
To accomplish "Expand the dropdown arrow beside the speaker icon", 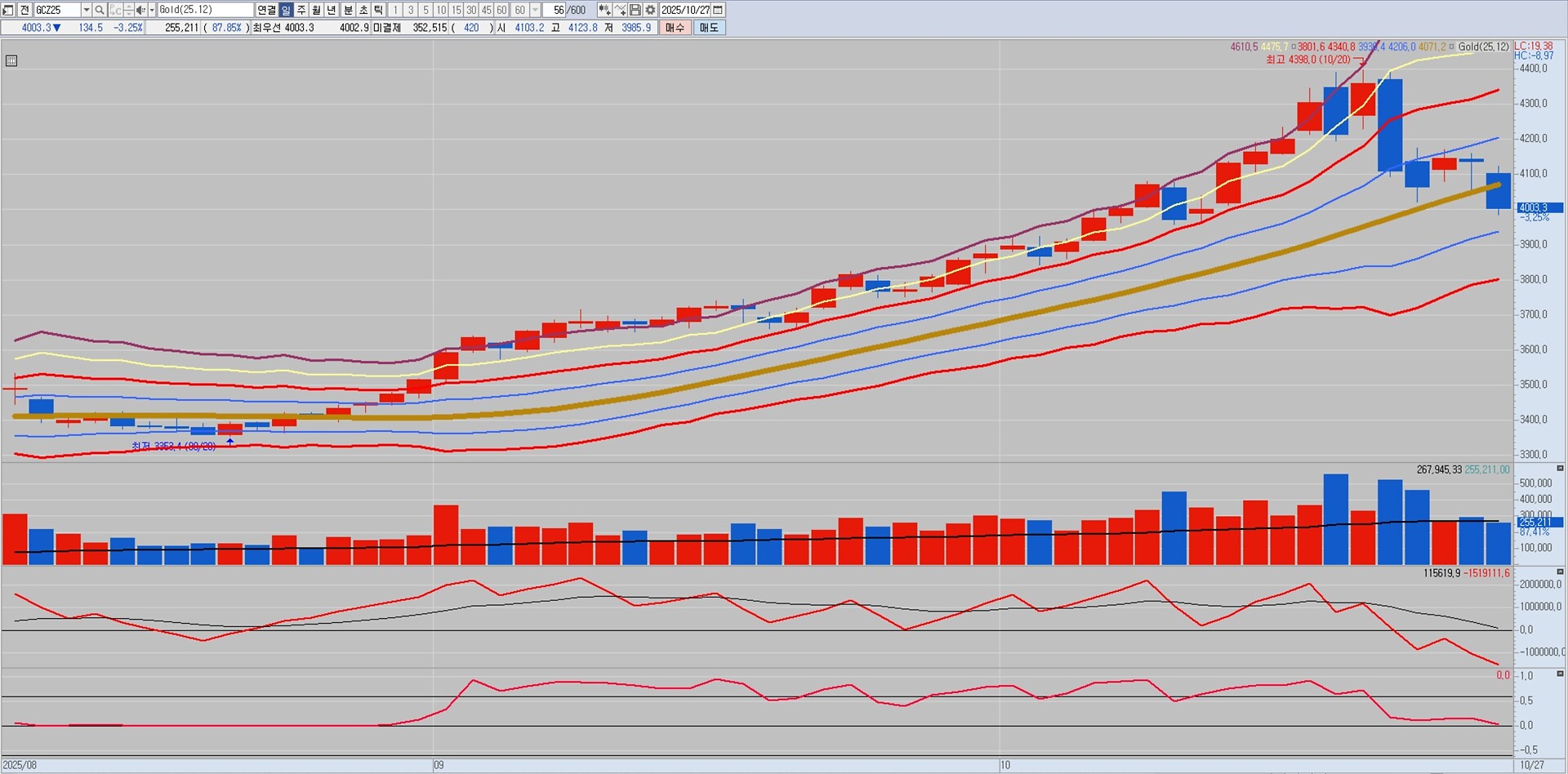I will pyautogui.click(x=152, y=10).
